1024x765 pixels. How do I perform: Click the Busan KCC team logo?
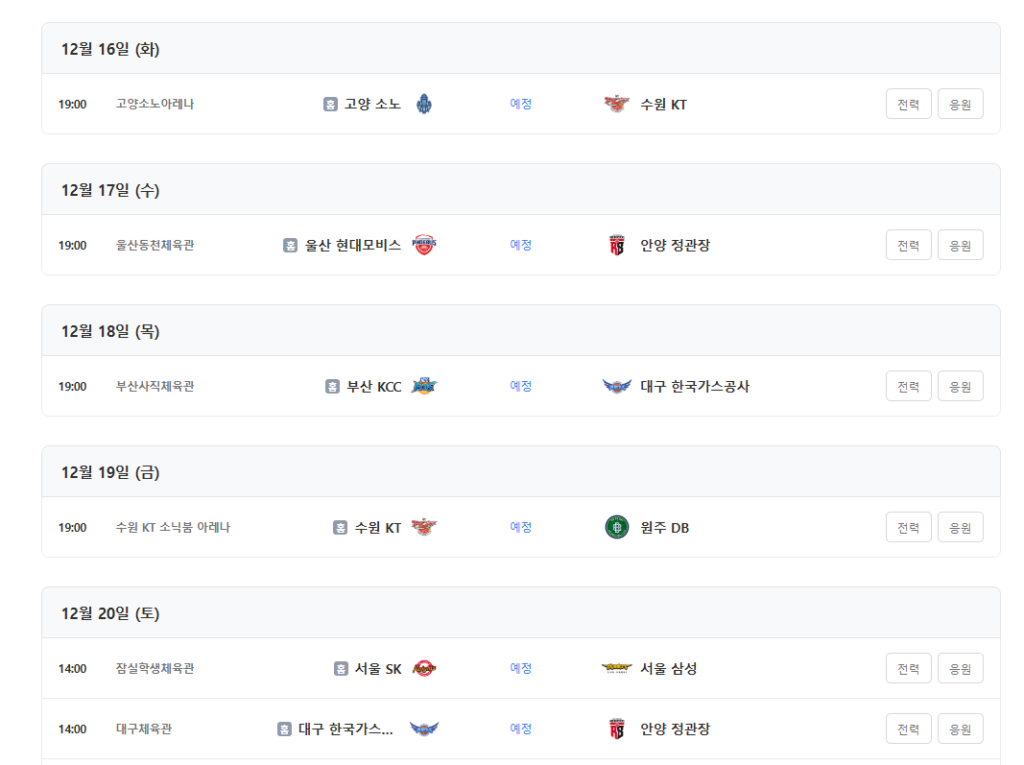click(x=425, y=385)
